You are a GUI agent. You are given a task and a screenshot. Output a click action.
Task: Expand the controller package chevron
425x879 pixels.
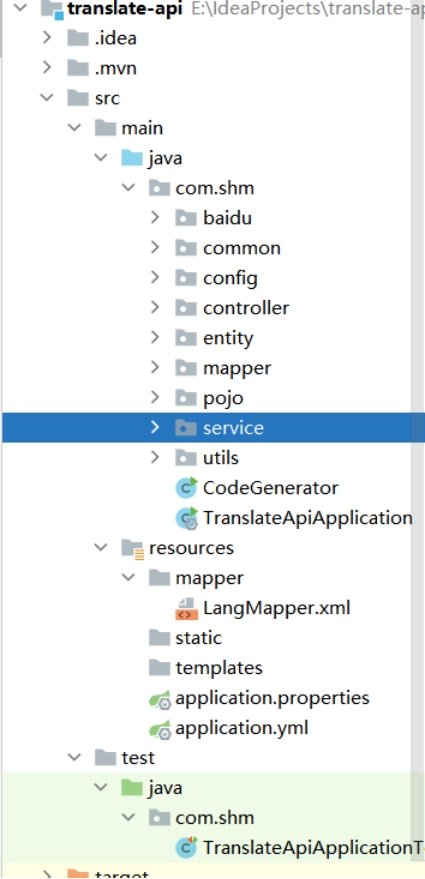[155, 308]
